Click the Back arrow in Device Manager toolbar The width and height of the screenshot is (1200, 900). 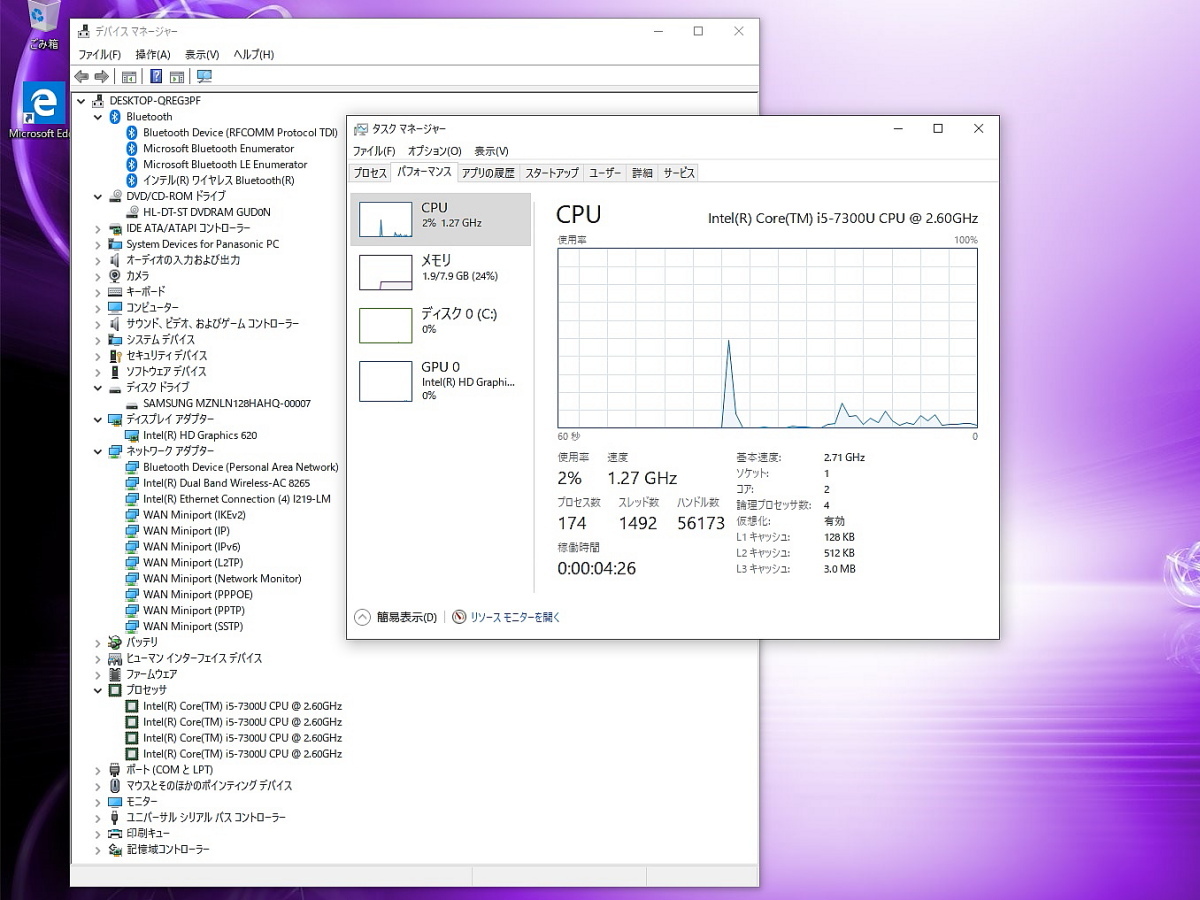82,77
